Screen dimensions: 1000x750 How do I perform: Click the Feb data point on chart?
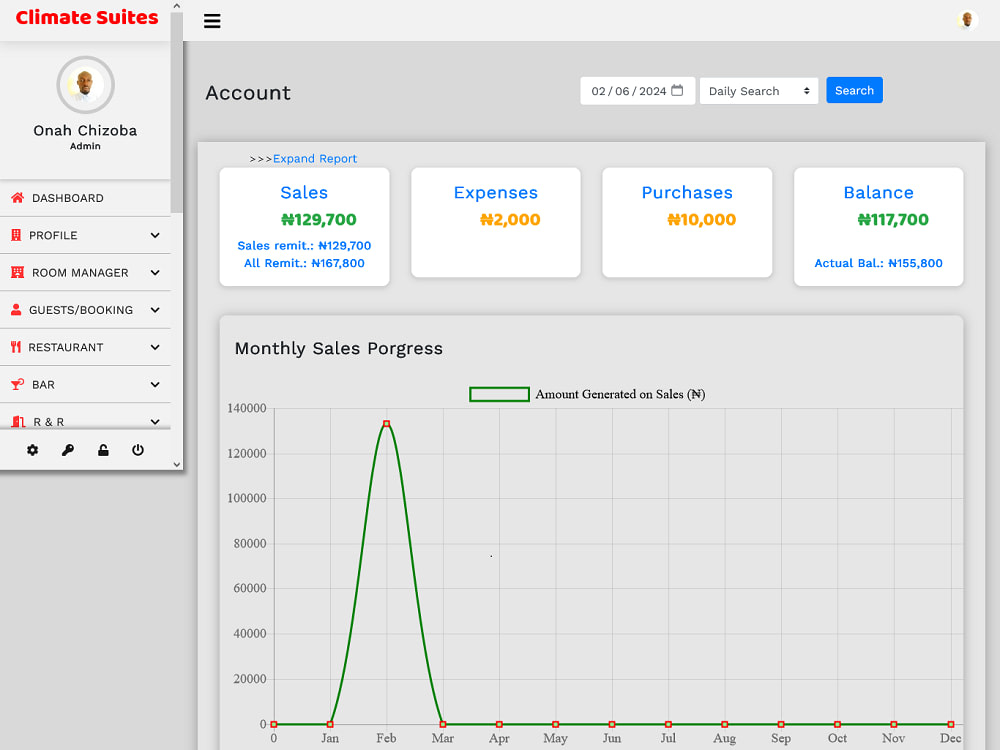point(386,423)
